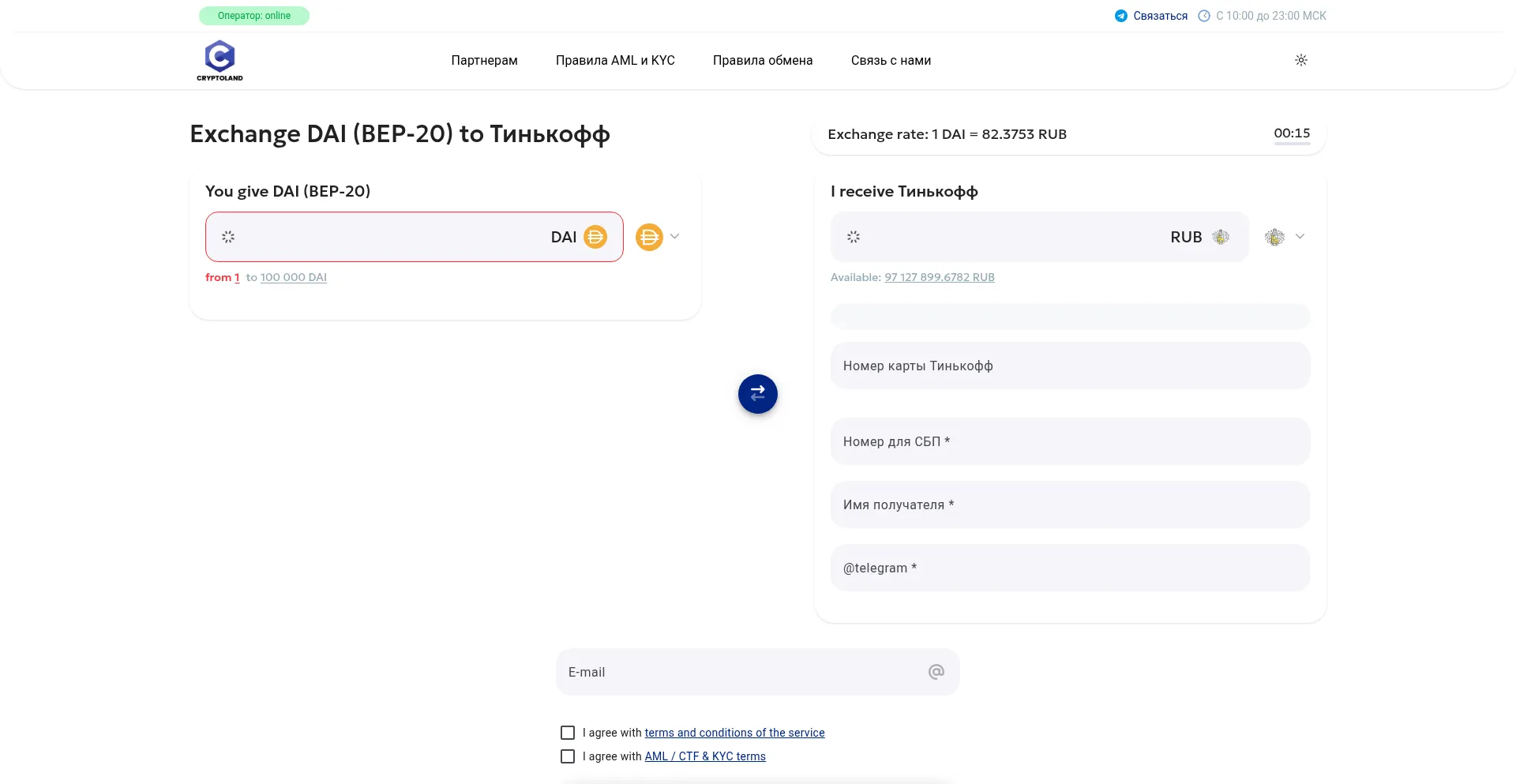Open the Tinkoff receive-currency dropdown selector
1516x784 pixels.
(x=1285, y=237)
